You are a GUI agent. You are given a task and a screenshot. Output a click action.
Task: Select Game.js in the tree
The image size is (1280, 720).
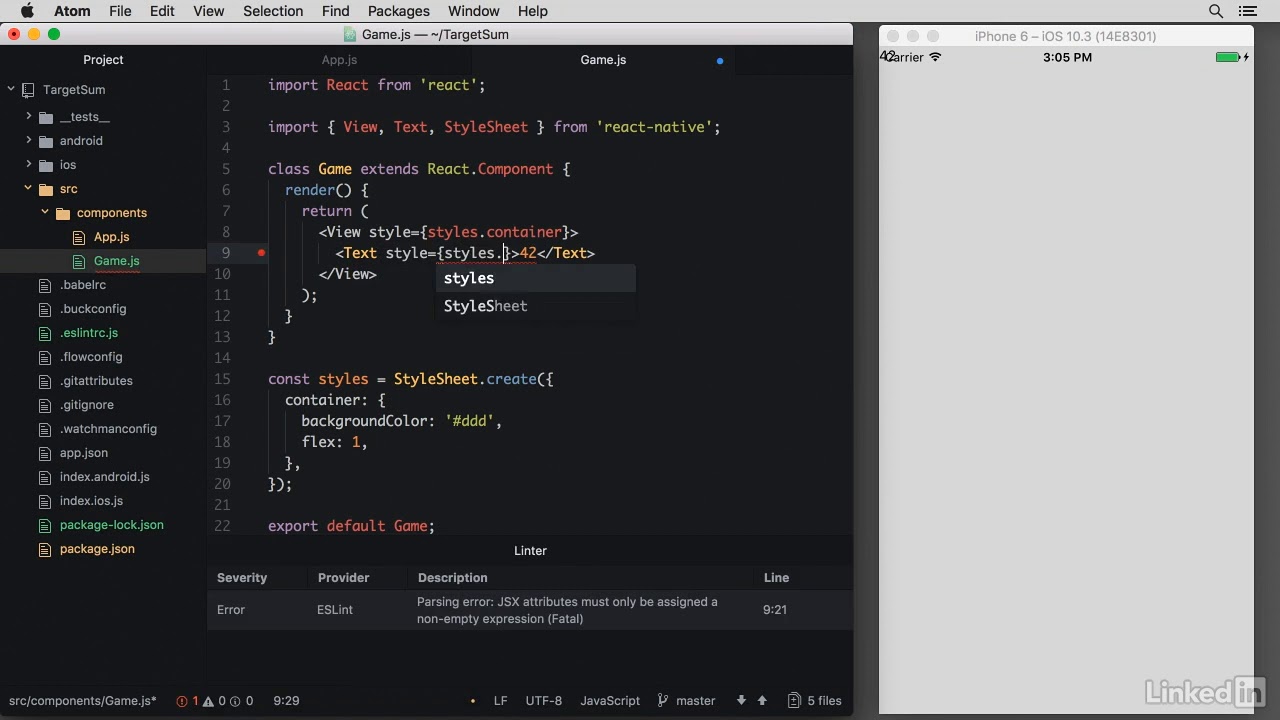[x=116, y=261]
